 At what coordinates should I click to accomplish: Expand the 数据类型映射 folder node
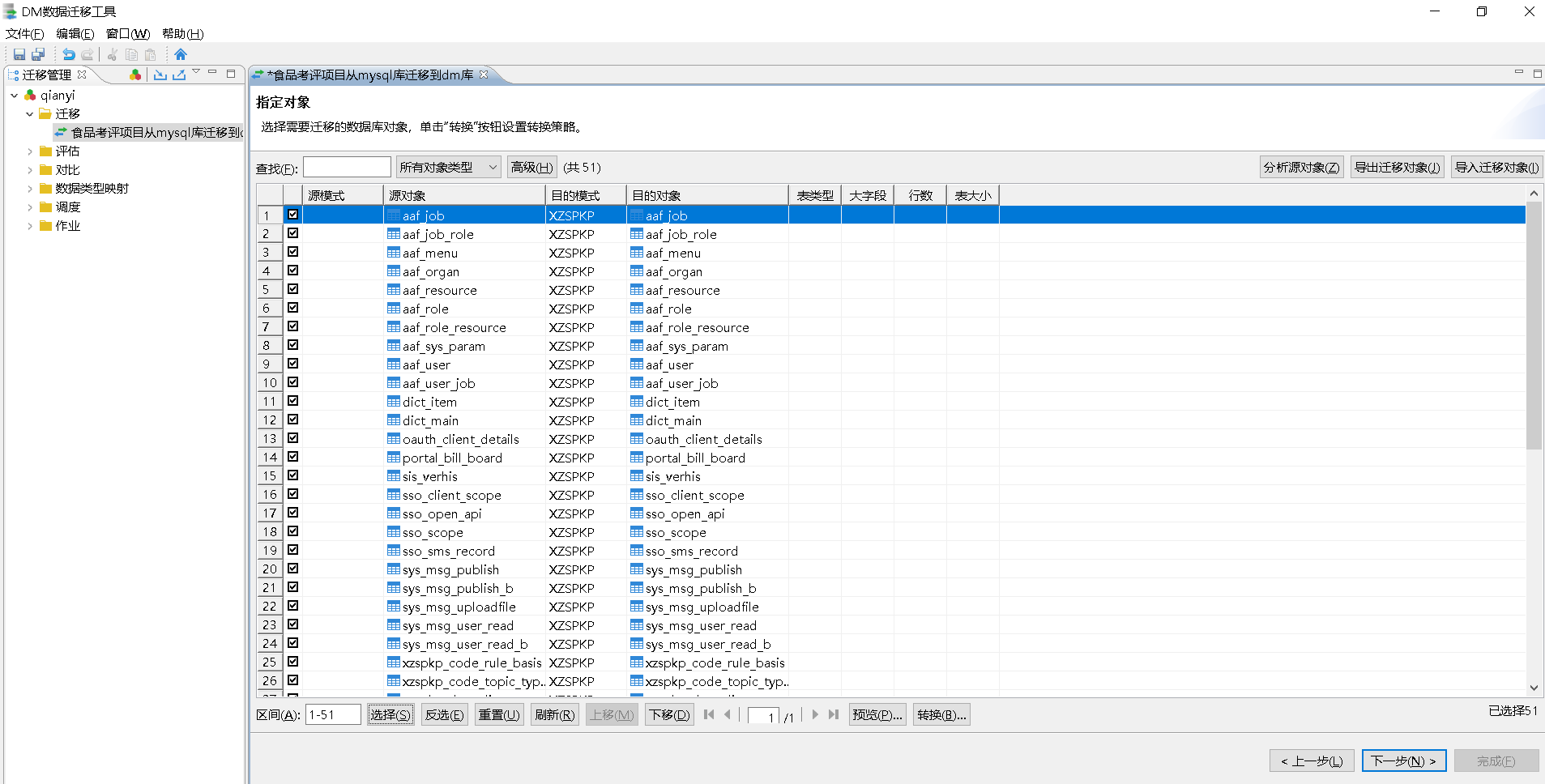pyautogui.click(x=29, y=188)
